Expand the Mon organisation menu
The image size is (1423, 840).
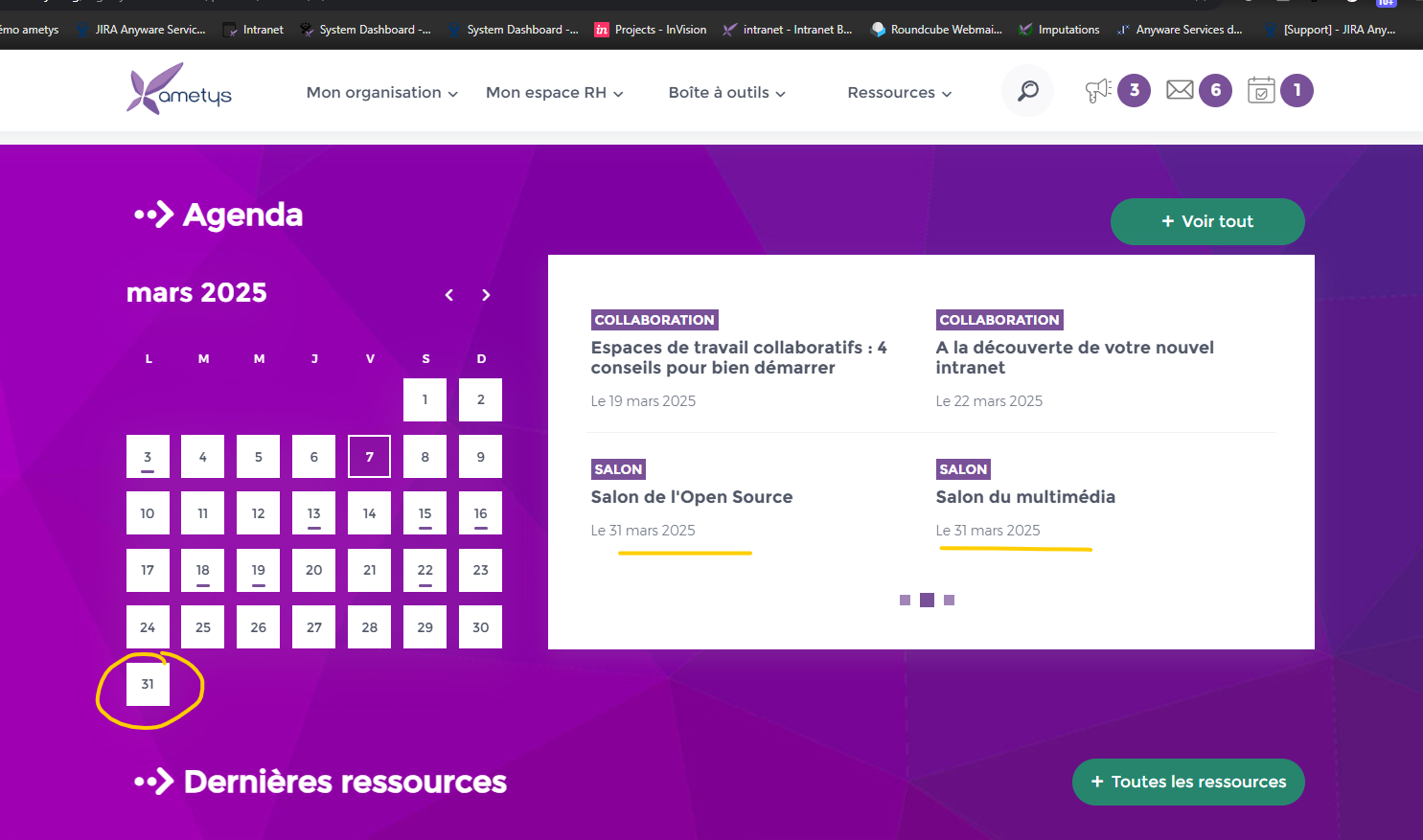coord(381,93)
